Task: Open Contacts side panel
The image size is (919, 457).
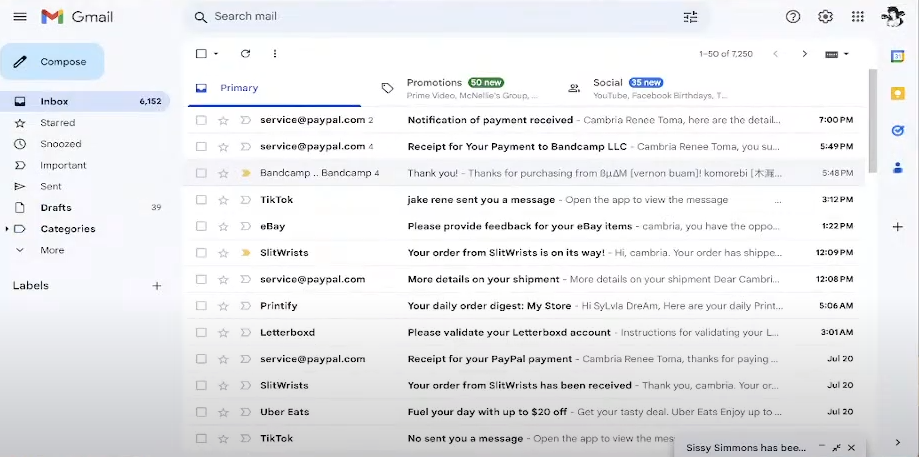Action: 897,168
